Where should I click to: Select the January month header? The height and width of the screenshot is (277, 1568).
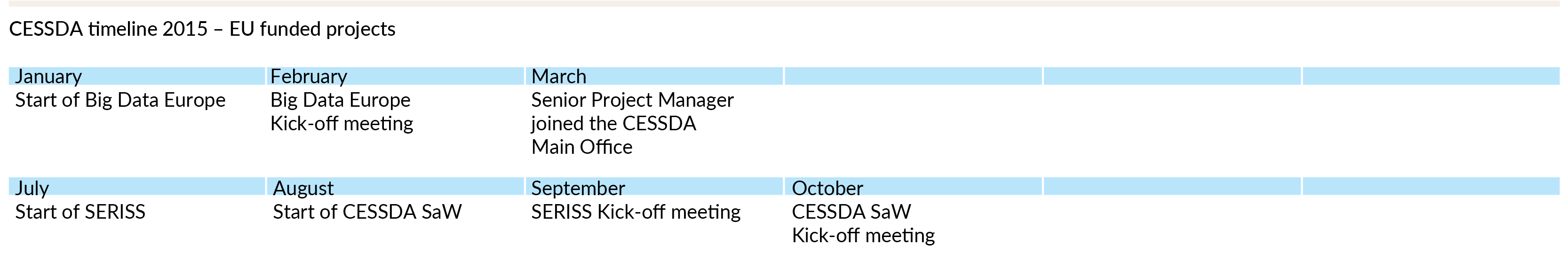(137, 77)
